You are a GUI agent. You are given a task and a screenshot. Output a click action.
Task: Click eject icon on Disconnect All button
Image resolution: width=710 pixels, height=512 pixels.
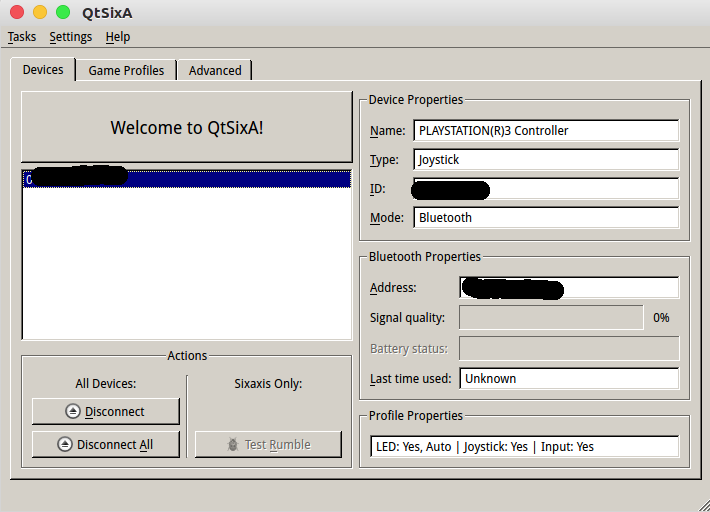65,445
